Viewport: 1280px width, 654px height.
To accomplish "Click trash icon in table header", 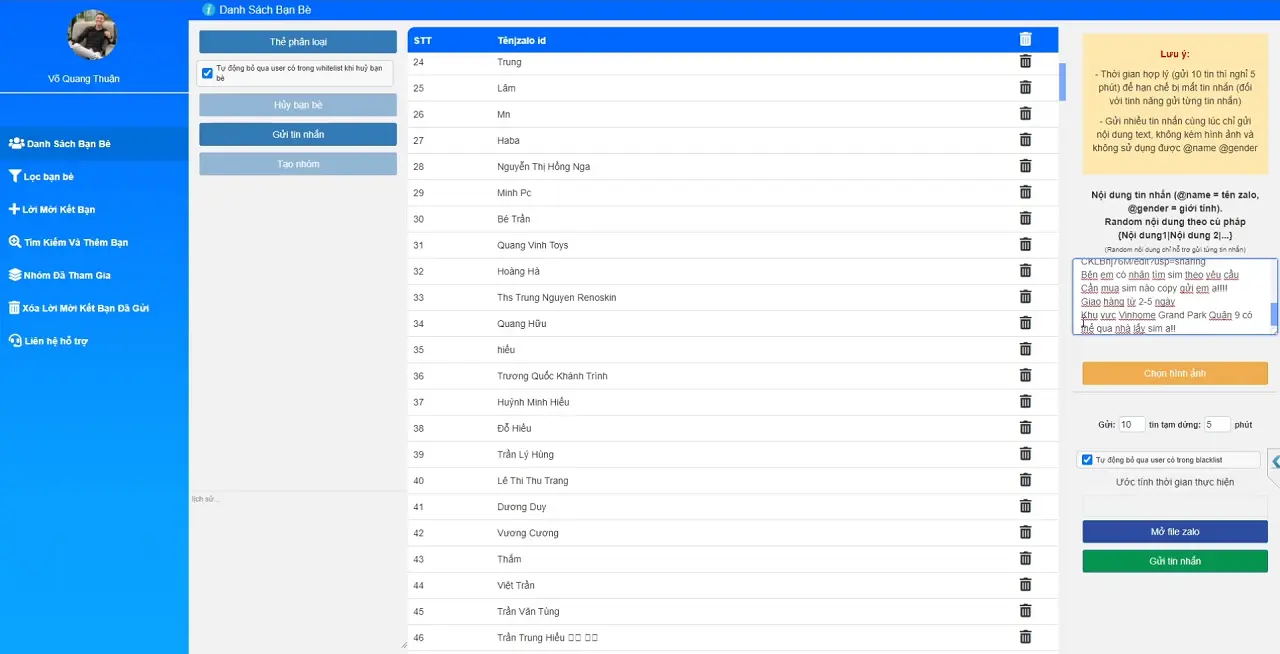I will tap(1025, 39).
